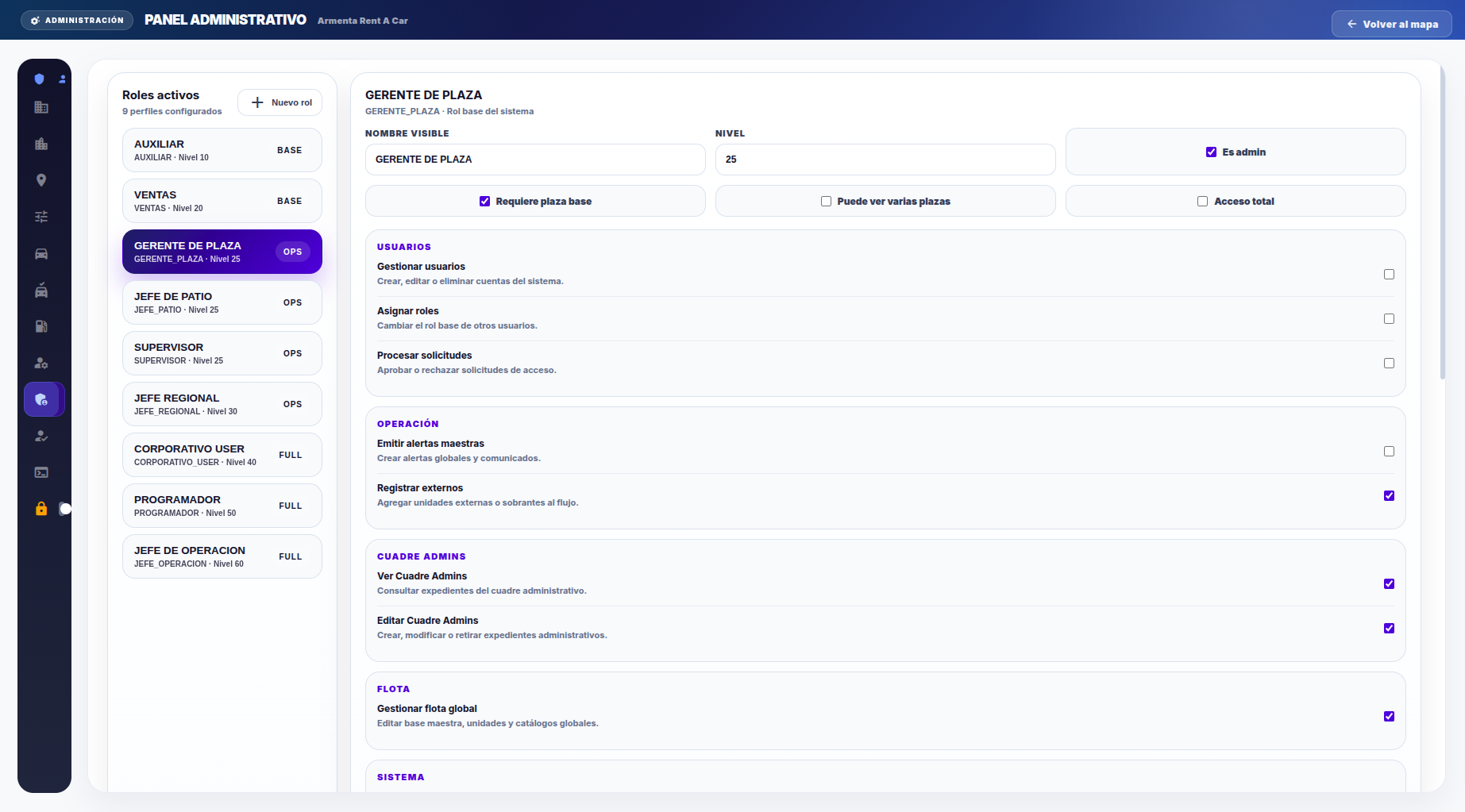Open the car sidebar icon

click(41, 253)
